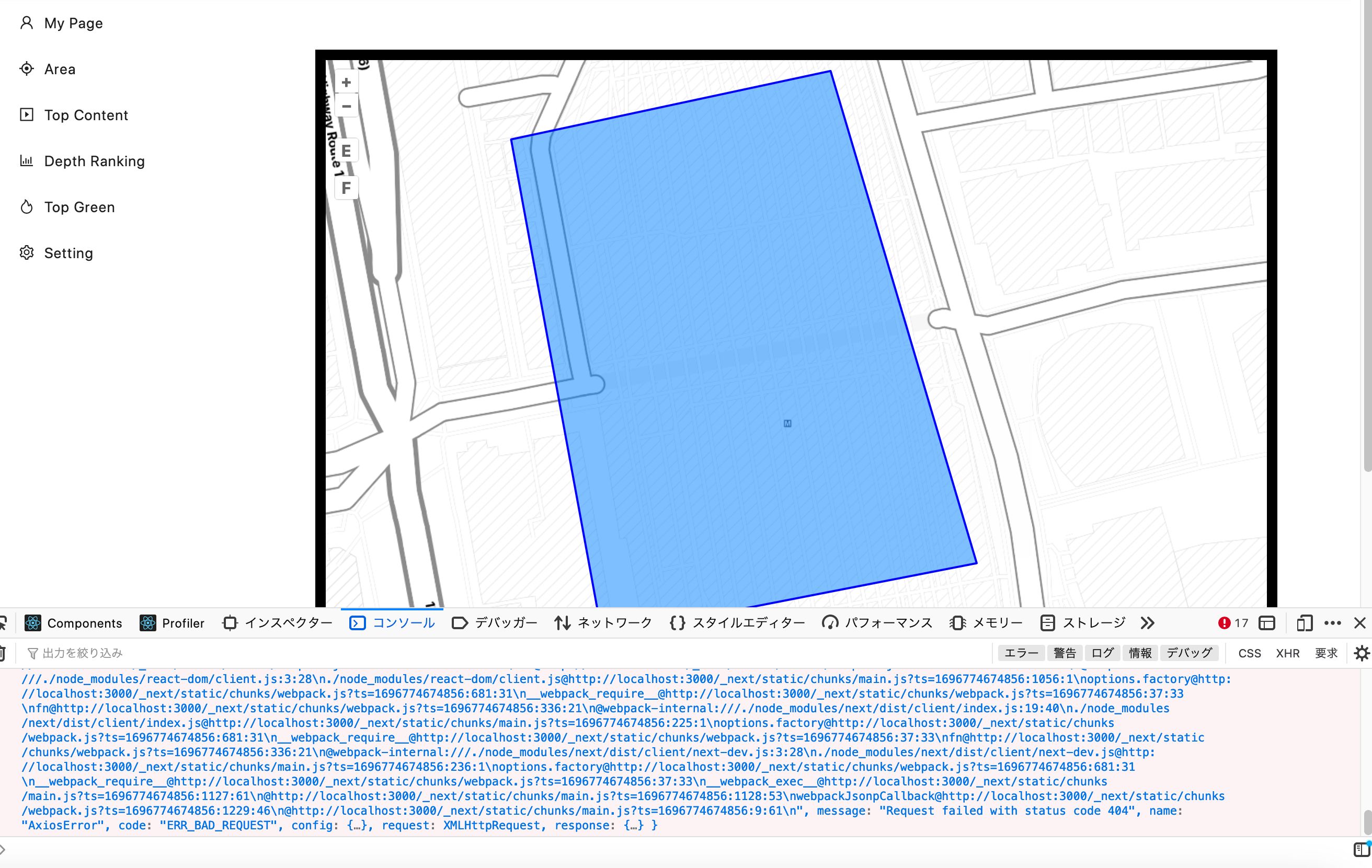Click the Top Content icon in sidebar
The image size is (1372, 868).
pos(27,114)
